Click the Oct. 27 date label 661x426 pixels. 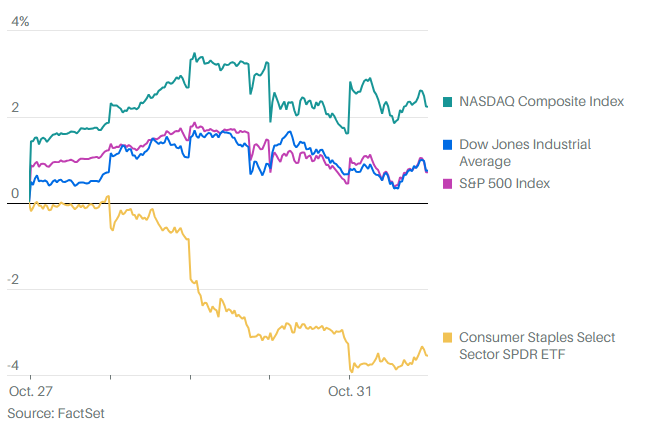point(28,392)
